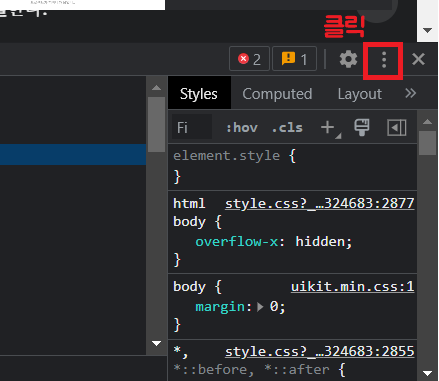
Task: Open style.css?_…324683:2877 source link
Action: (x=319, y=203)
